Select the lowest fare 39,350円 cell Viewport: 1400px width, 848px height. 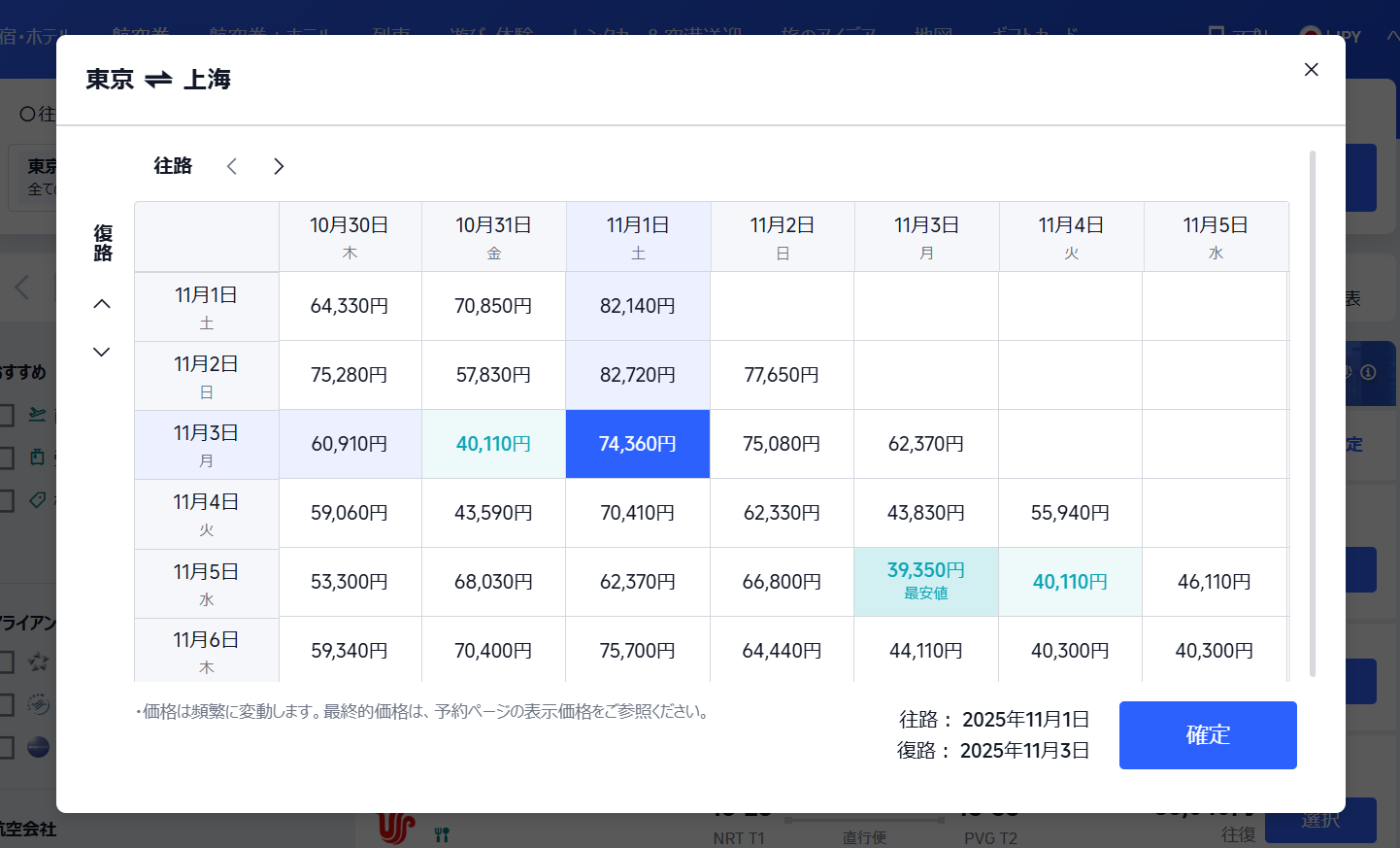point(925,581)
